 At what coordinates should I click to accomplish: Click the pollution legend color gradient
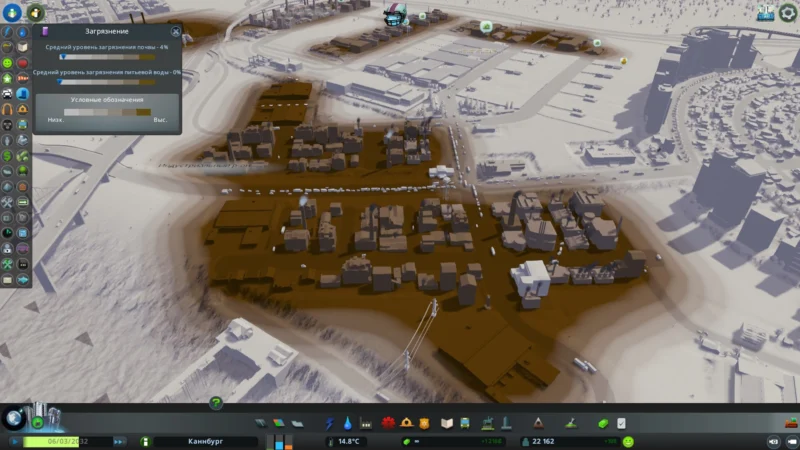(107, 112)
